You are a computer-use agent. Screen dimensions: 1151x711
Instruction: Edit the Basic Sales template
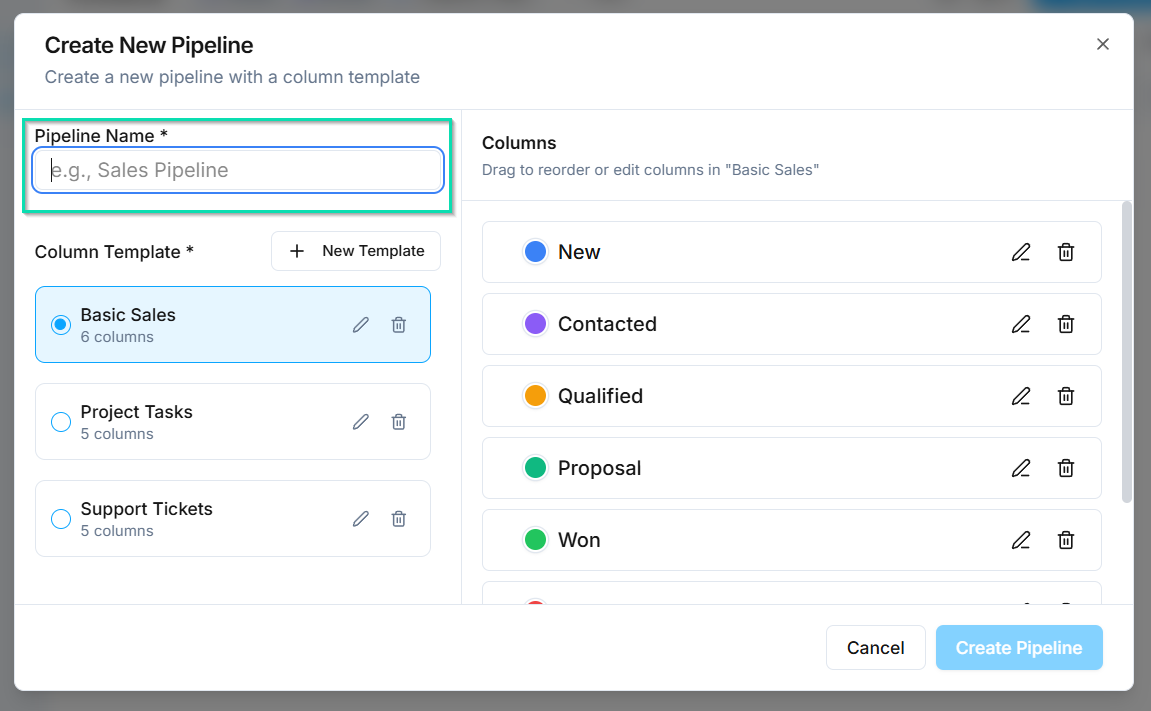point(361,325)
